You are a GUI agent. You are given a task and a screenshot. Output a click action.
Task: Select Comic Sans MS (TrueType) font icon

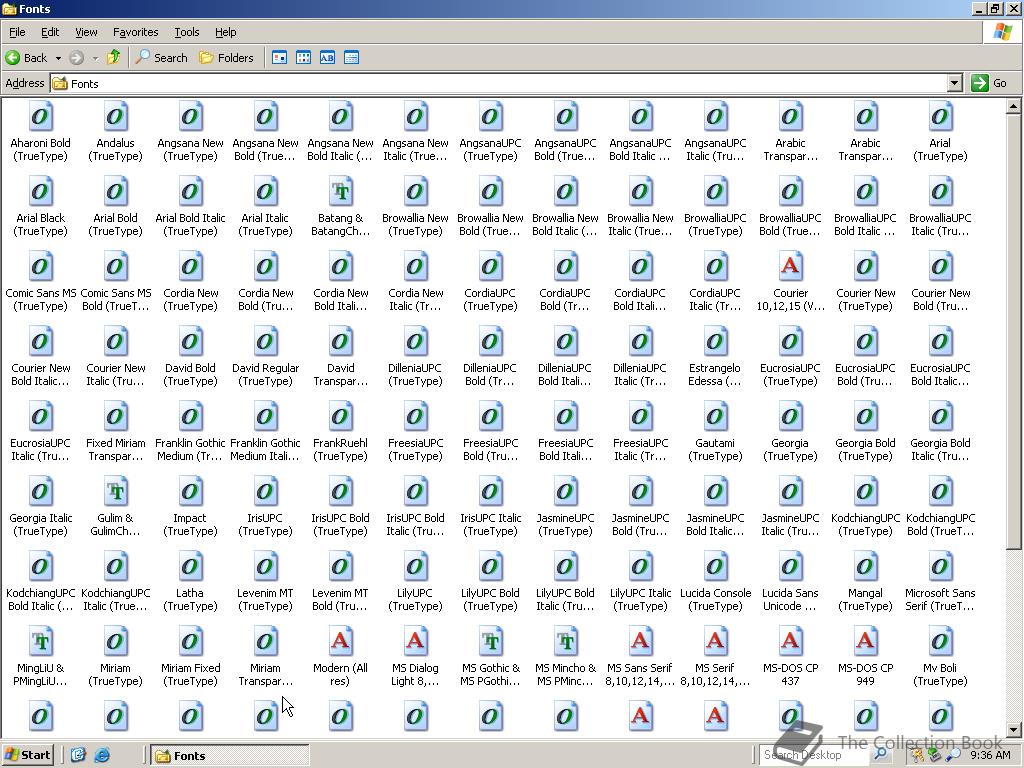click(40, 267)
